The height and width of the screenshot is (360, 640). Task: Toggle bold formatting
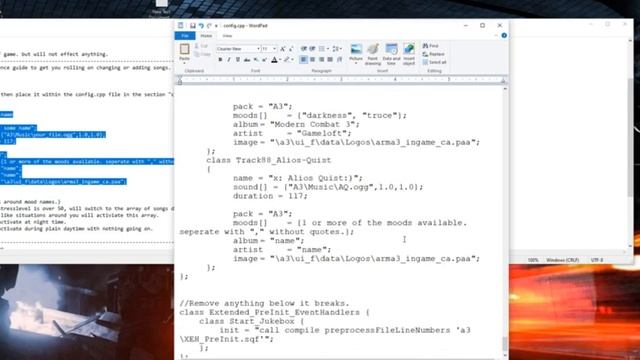(220, 60)
